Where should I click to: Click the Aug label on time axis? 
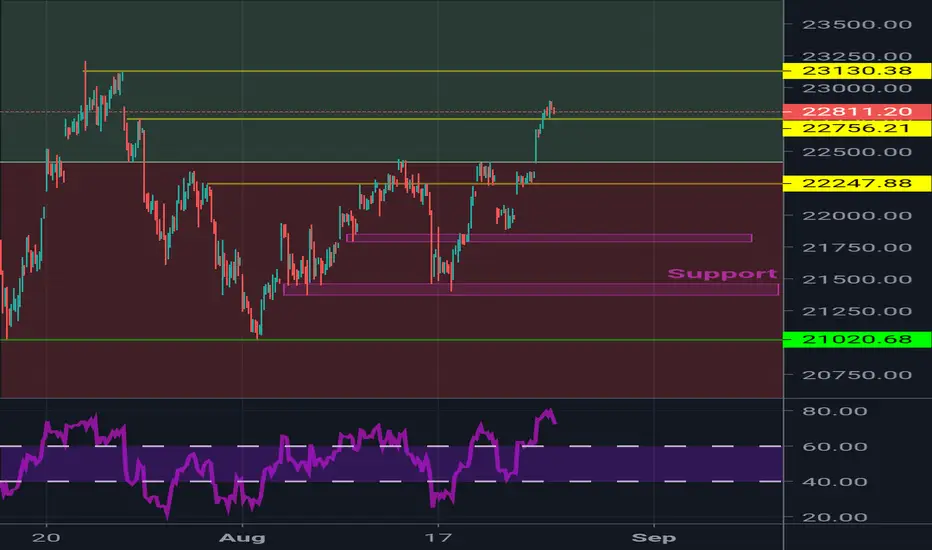[x=242, y=538]
